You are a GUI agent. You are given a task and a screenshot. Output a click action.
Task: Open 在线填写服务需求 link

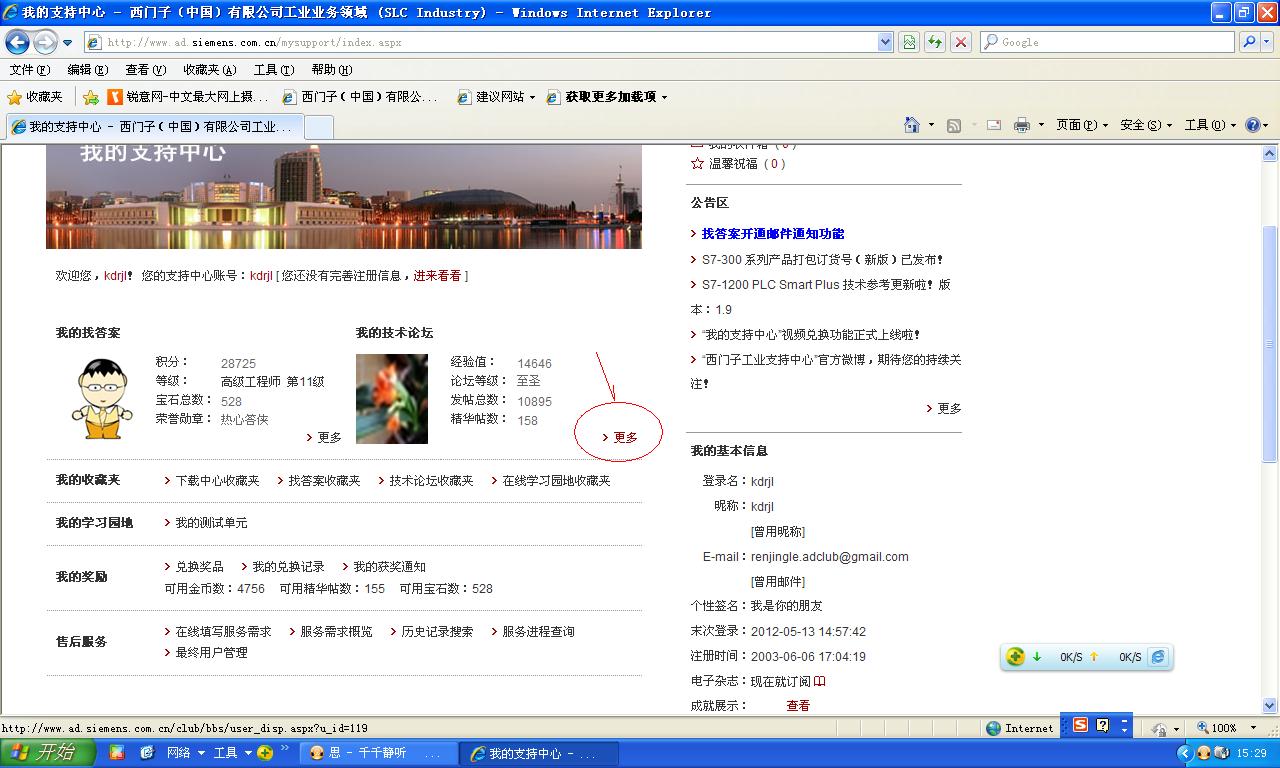click(223, 632)
